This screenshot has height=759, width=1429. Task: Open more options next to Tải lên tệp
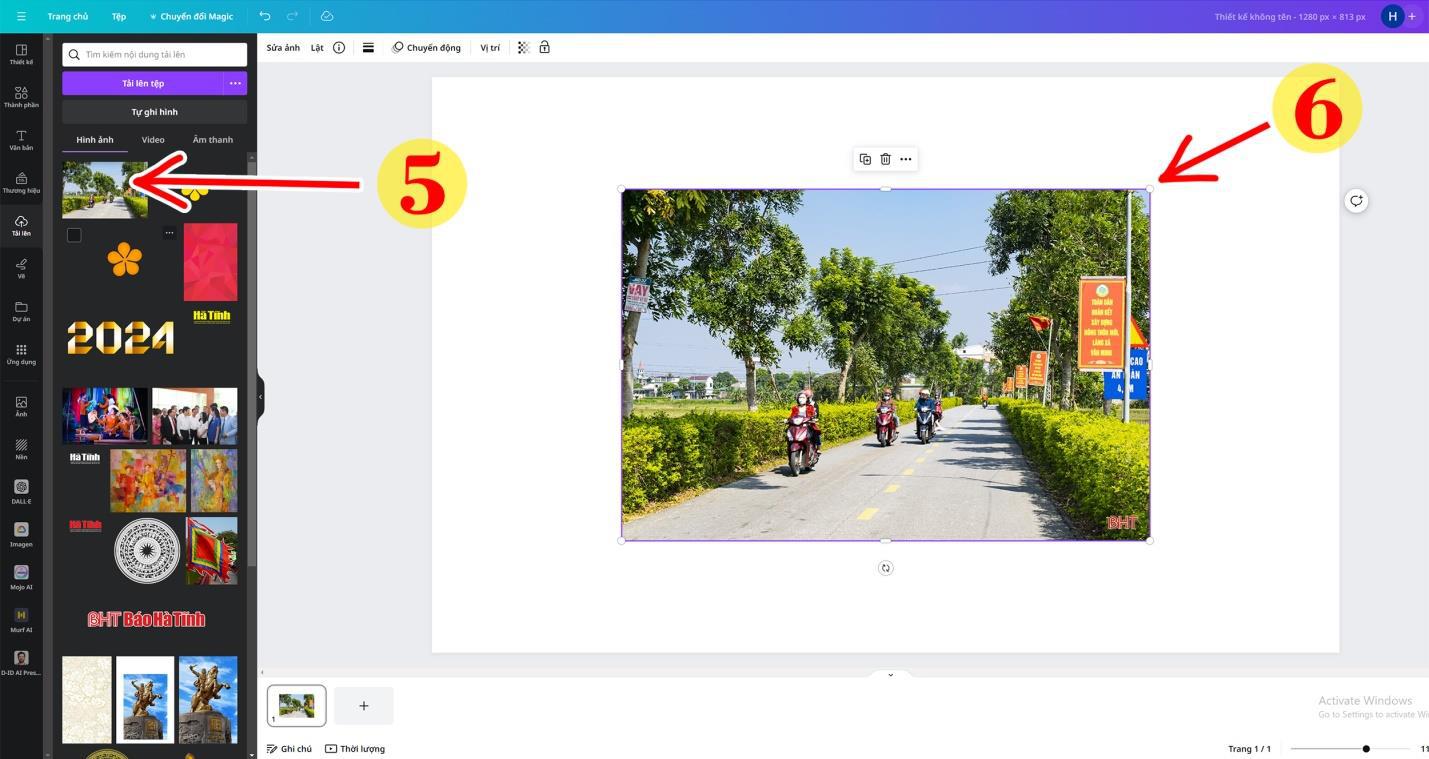(x=235, y=83)
